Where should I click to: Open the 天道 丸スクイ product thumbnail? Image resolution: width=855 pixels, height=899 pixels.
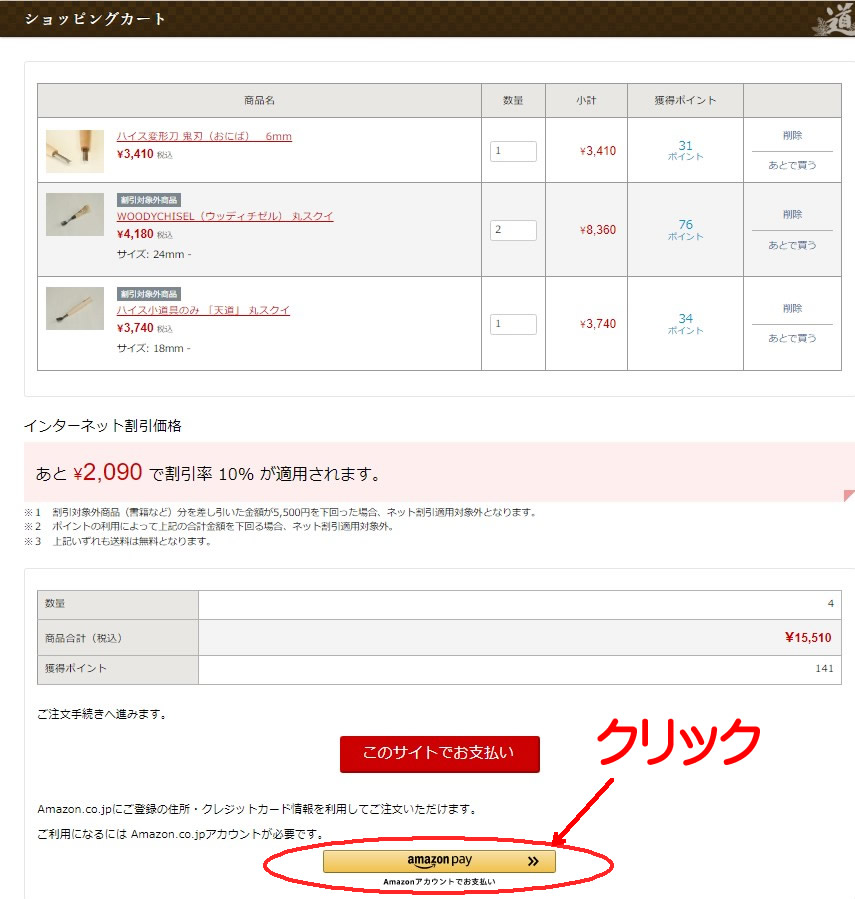(x=75, y=308)
